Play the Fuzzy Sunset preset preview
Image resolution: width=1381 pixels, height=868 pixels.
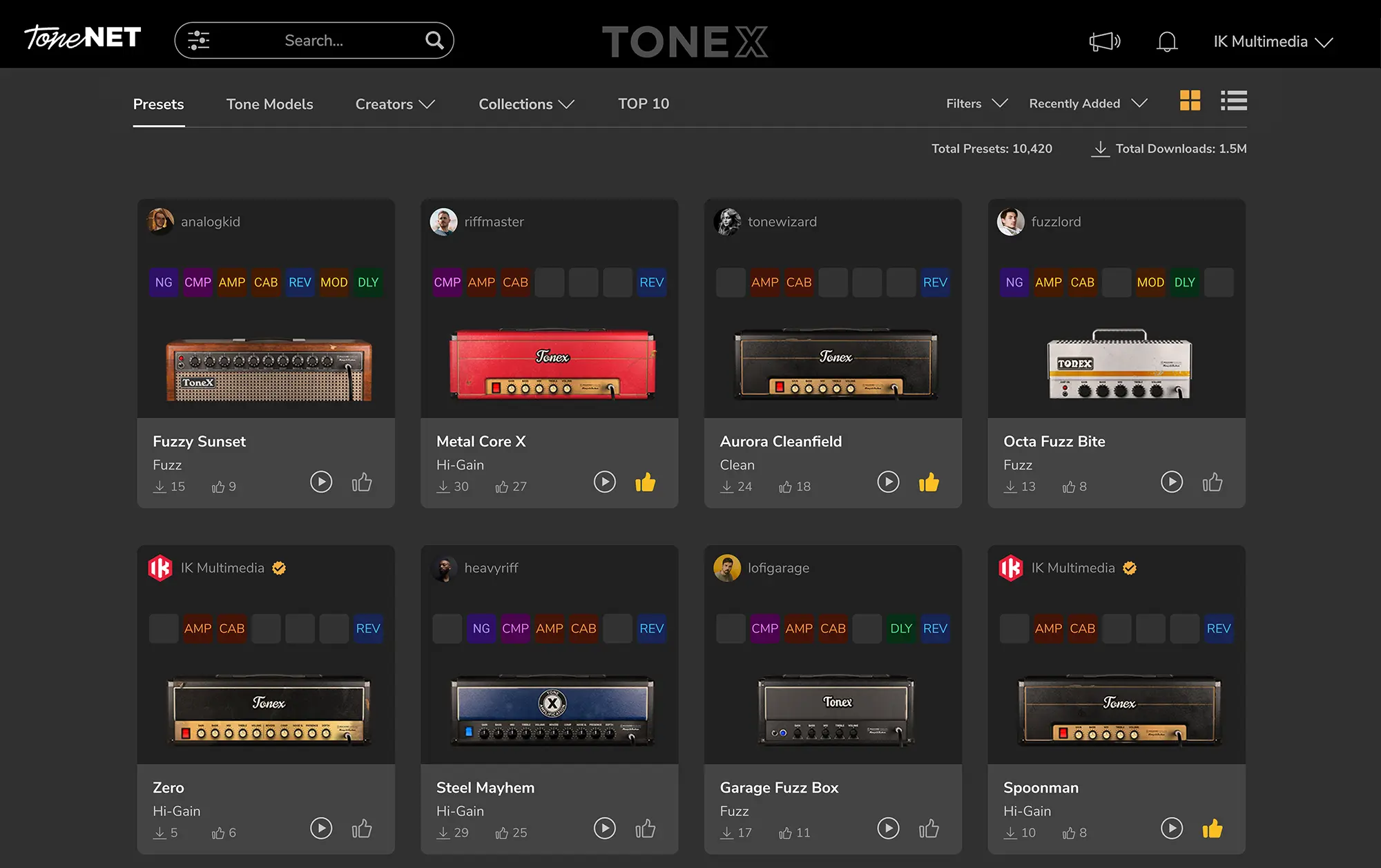(x=321, y=482)
